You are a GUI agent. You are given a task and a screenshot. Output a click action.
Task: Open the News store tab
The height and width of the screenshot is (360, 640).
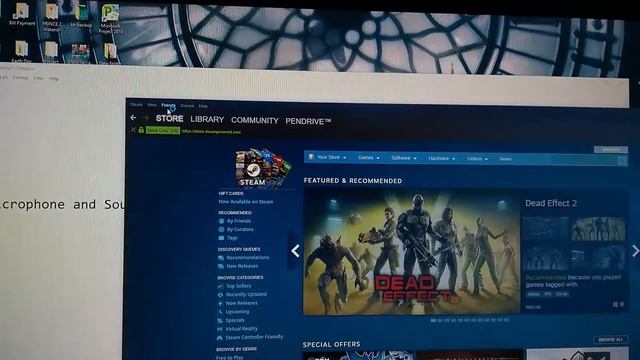(x=506, y=159)
